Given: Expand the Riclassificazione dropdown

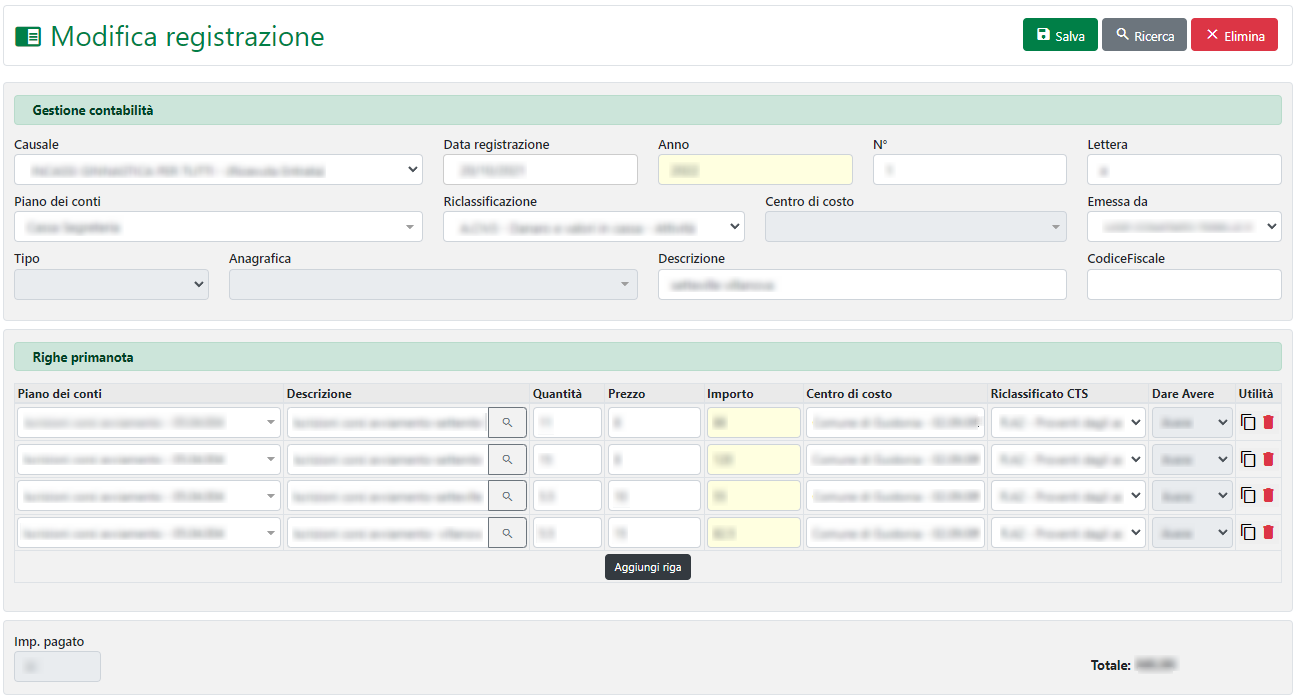Looking at the screenshot, I should point(593,227).
